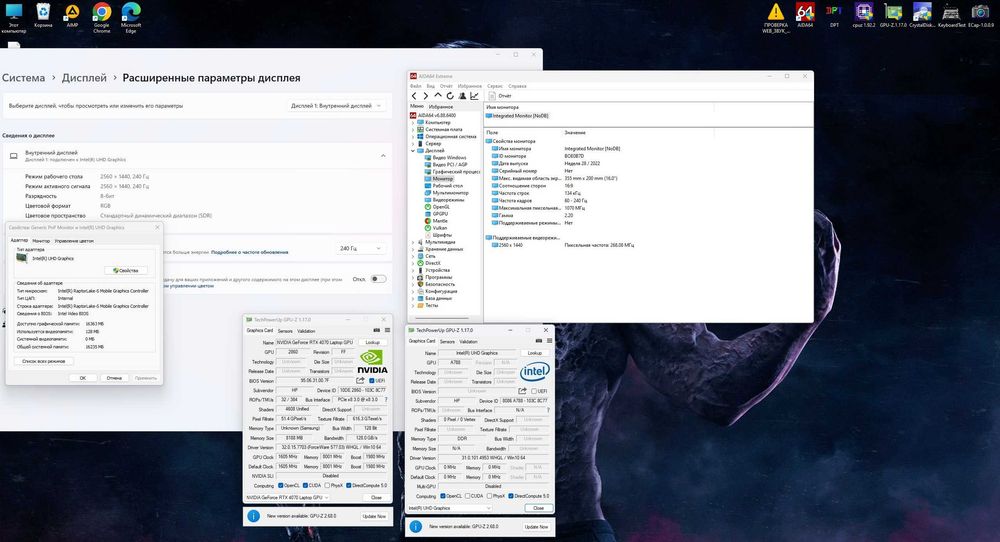The image size is (1000, 542).
Task: Click Bus Interface question mark in NVIDIA GPU-Z
Action: tap(386, 400)
